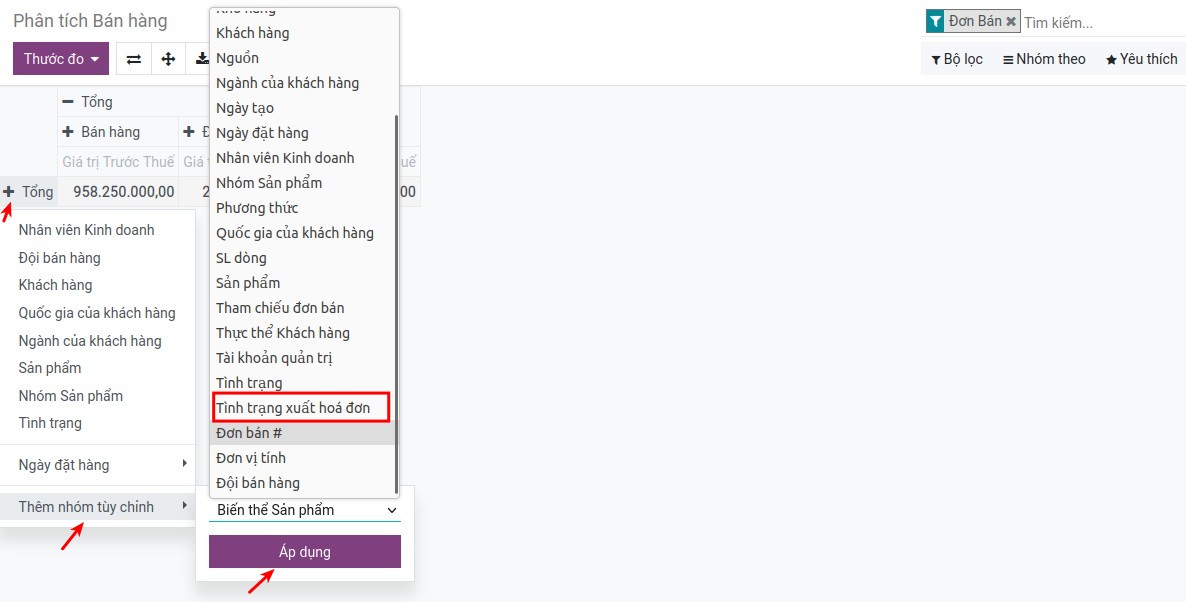Viewport: 1186px width, 602px height.
Task: Open the Biến thể Sản phẩm select box
Action: click(304, 510)
